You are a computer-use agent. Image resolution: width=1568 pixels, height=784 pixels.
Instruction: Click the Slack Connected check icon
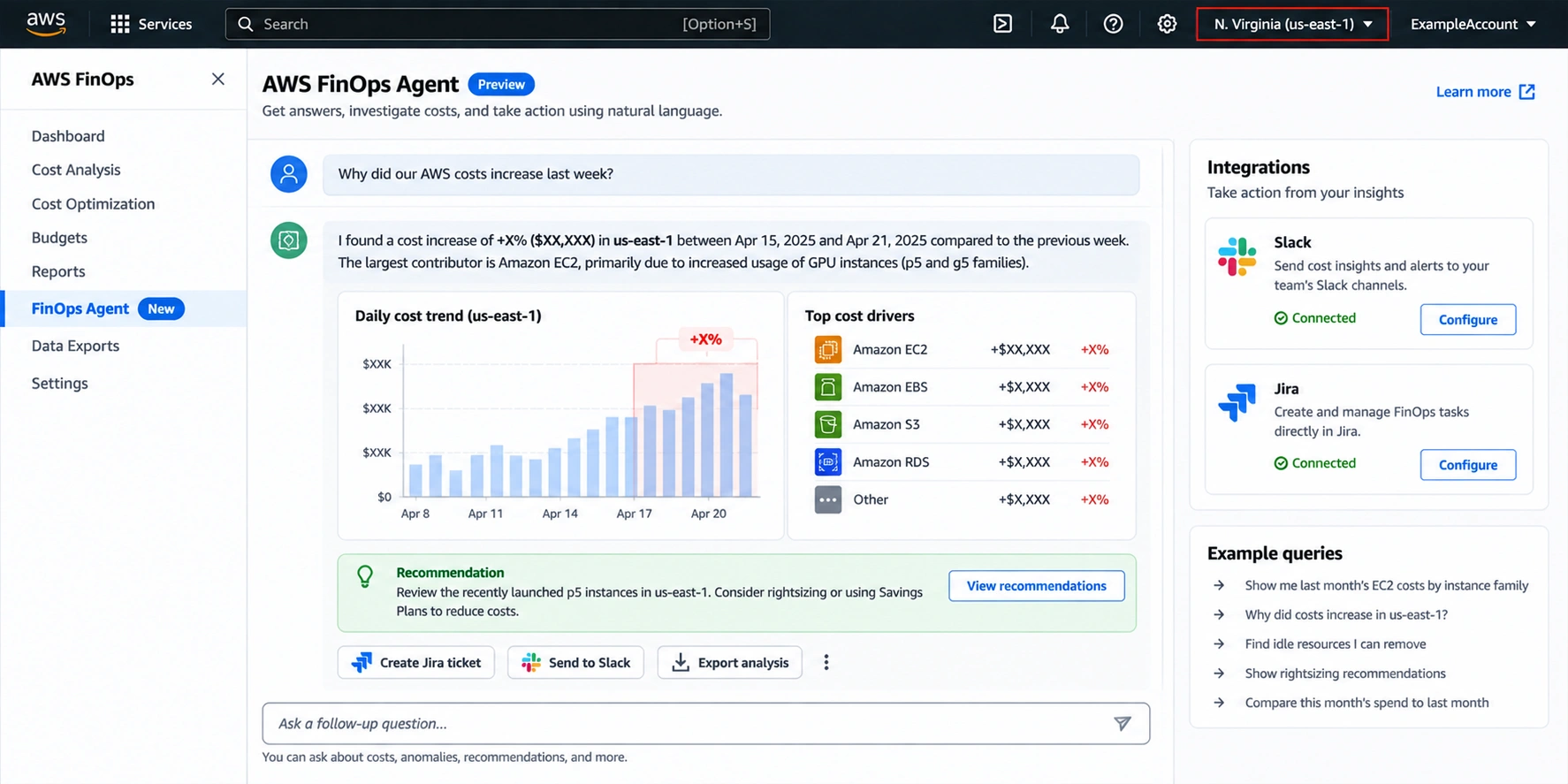(x=1281, y=318)
